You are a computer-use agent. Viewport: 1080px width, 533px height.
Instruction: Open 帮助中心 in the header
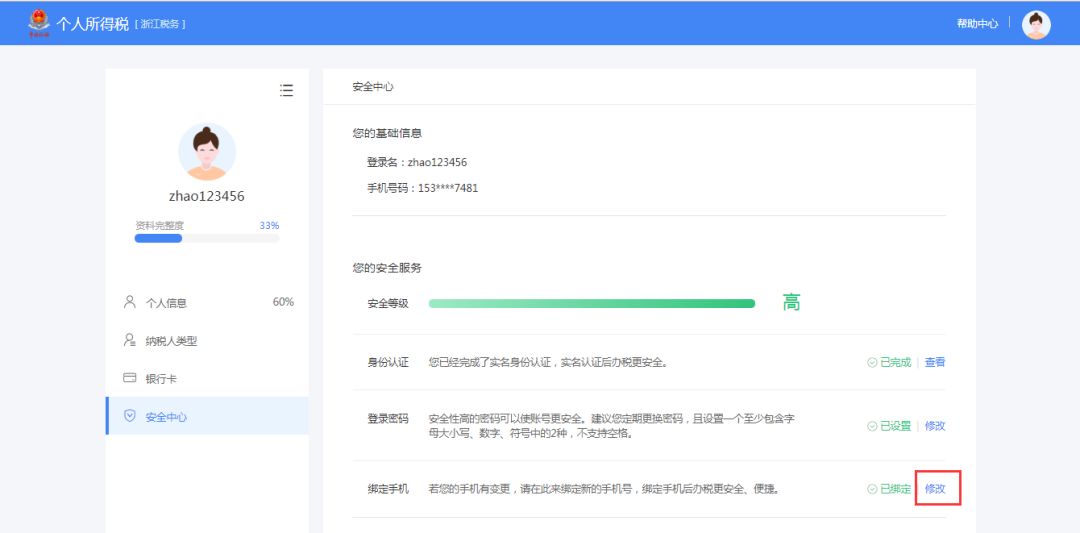click(x=977, y=24)
